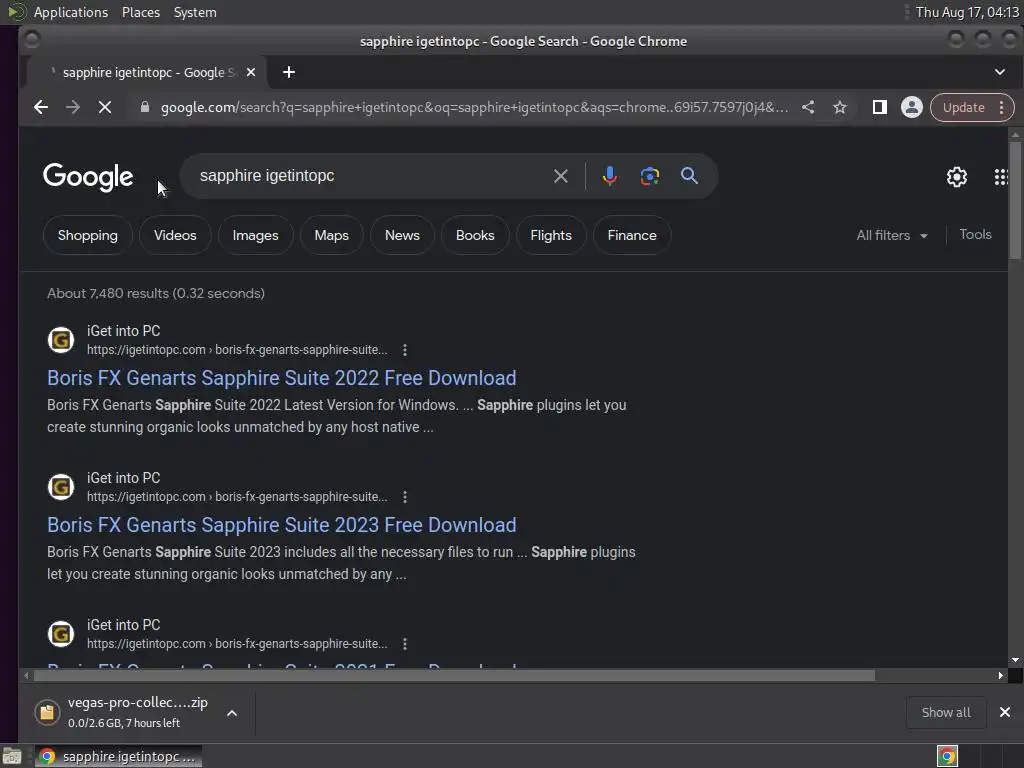Click the padlock site info icon
This screenshot has width=1024, height=768.
point(145,107)
